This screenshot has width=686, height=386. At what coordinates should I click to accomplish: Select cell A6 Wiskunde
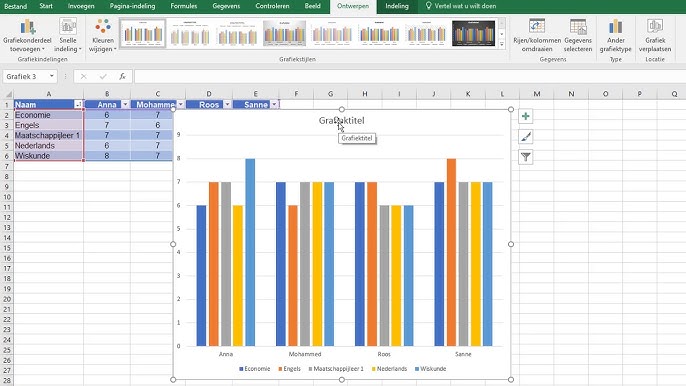(49, 156)
